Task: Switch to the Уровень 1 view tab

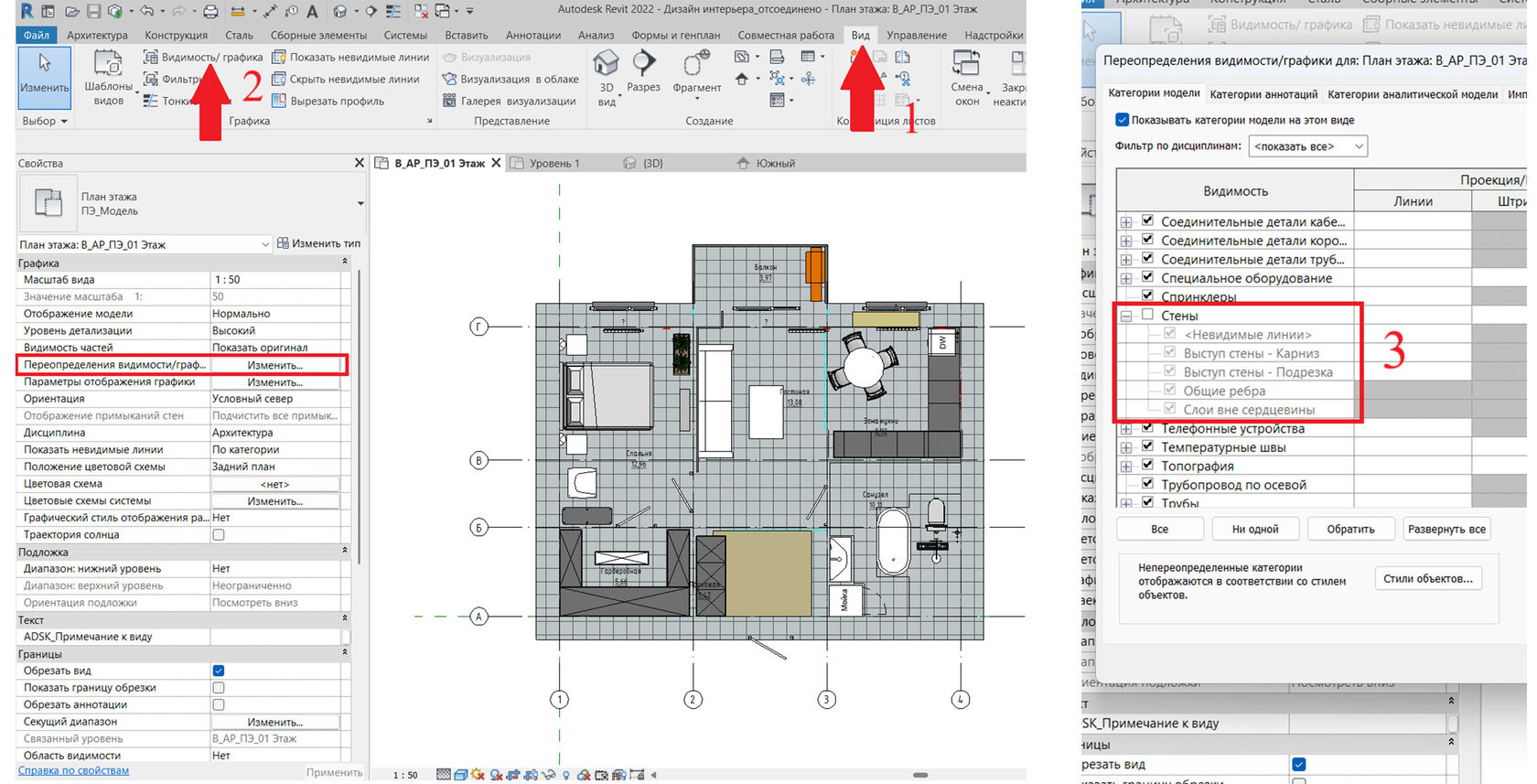Action: pyautogui.click(x=554, y=163)
